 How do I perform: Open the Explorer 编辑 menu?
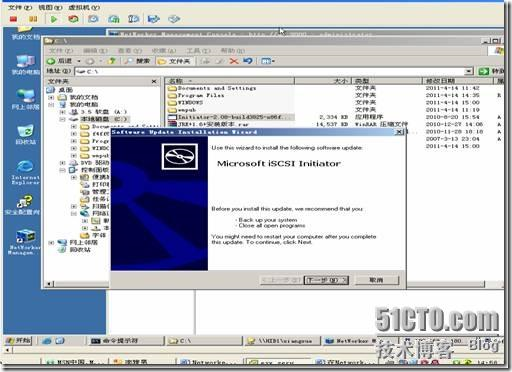[95, 51]
